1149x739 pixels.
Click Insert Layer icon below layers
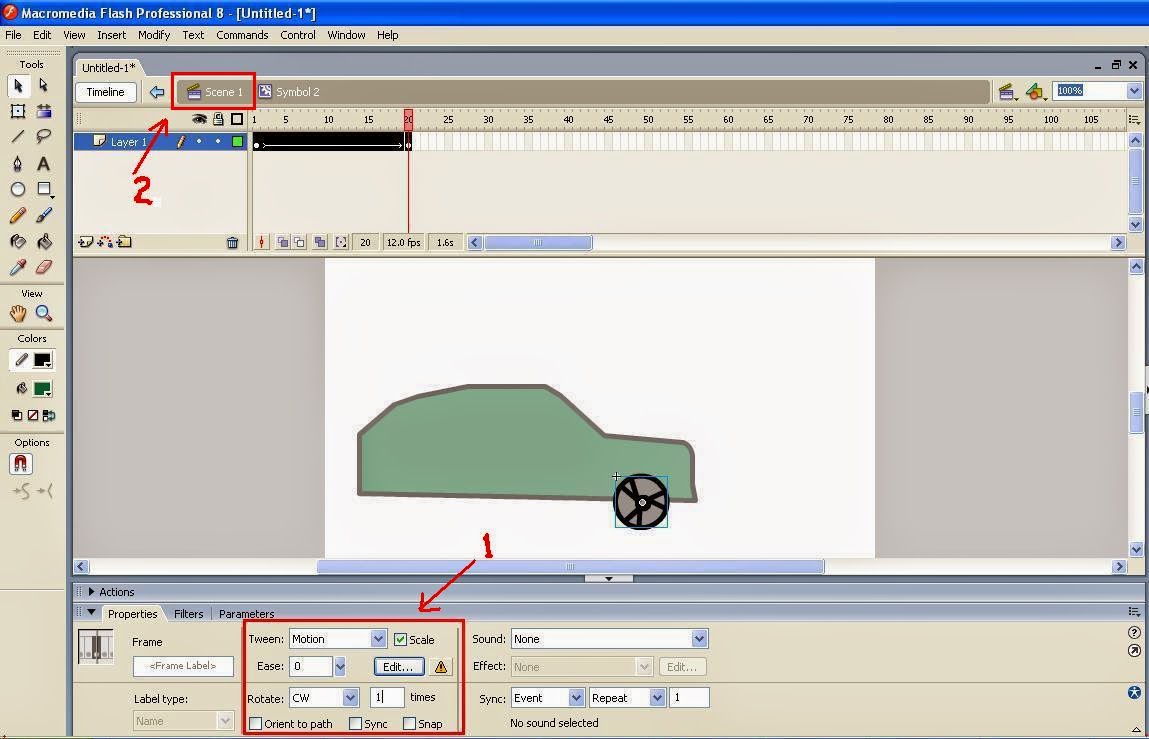pyautogui.click(x=86, y=242)
